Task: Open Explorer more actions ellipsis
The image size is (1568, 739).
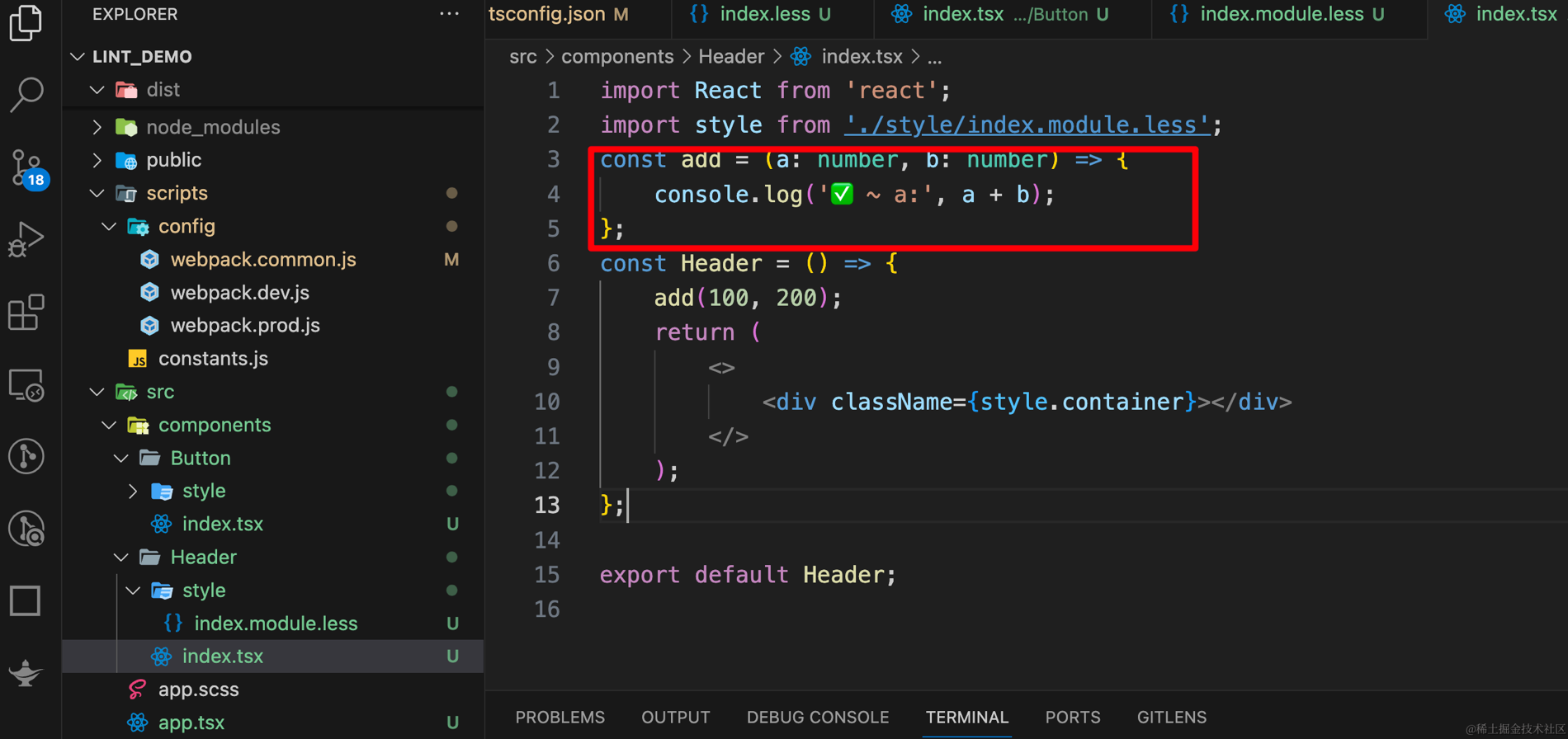Action: click(x=449, y=14)
